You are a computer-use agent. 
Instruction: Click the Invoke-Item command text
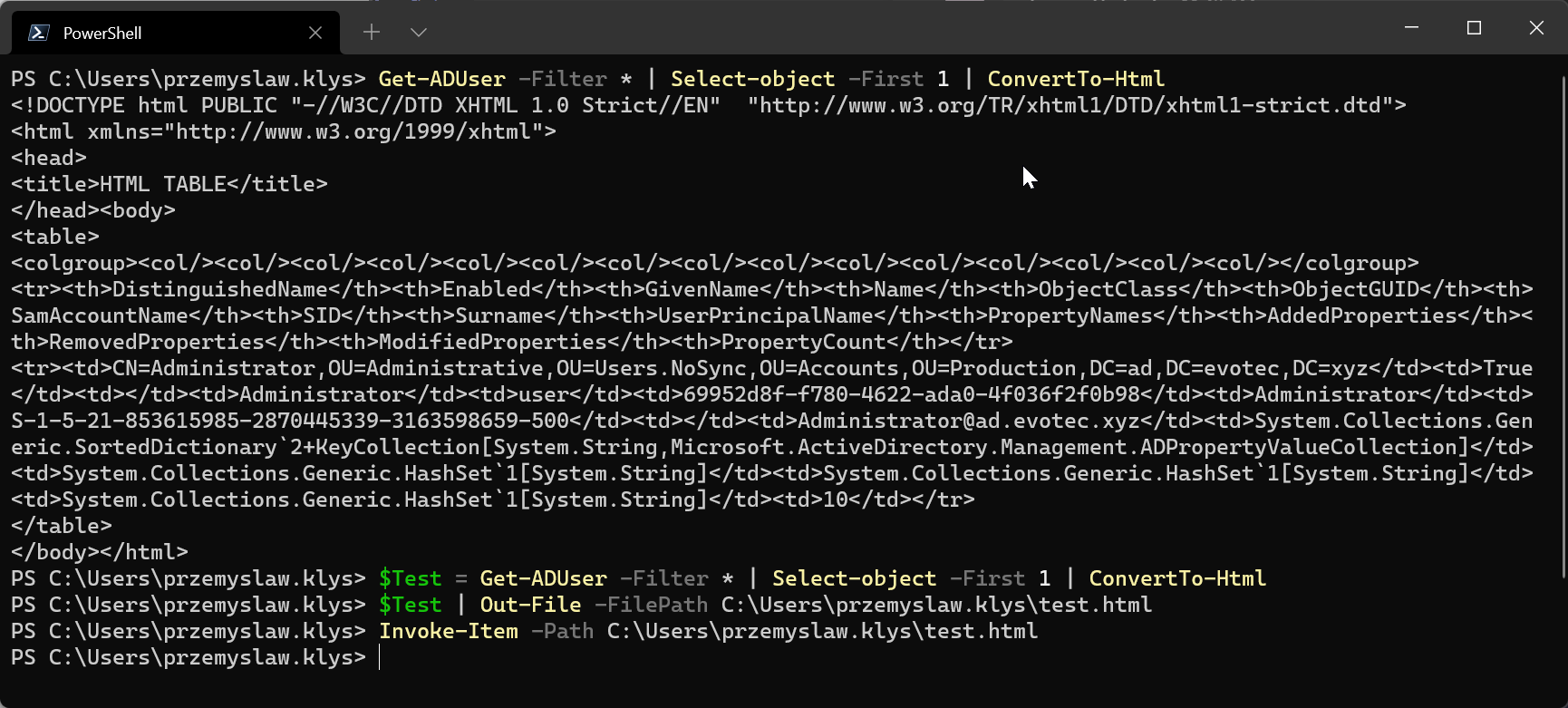point(449,632)
